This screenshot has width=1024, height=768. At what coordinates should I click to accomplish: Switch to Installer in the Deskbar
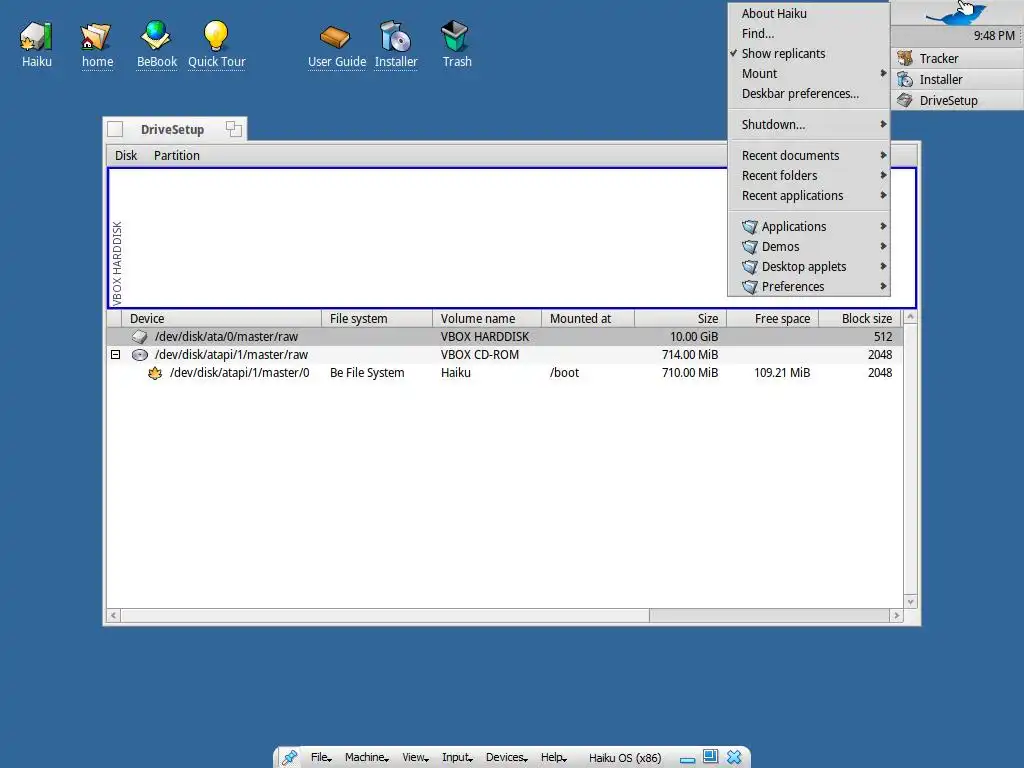[957, 80]
